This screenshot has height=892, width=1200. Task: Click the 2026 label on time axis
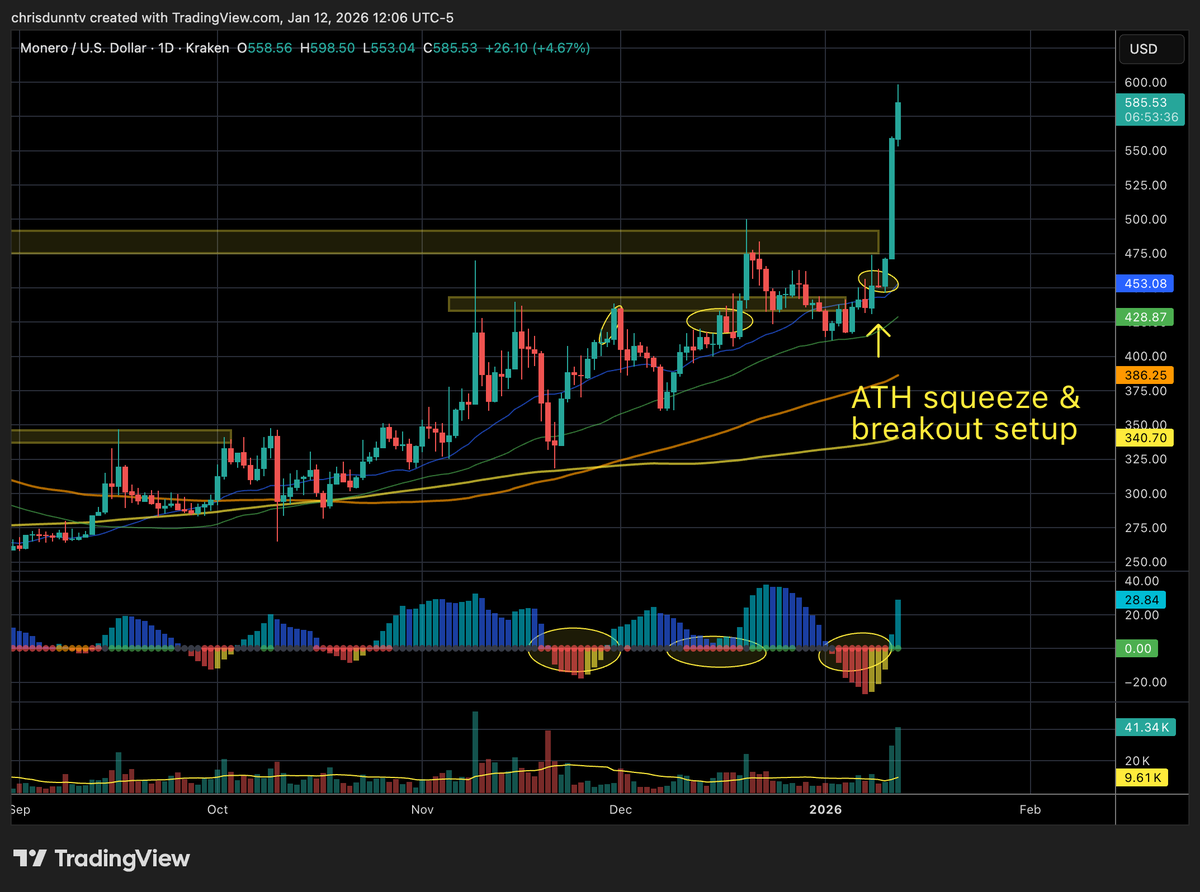(825, 809)
